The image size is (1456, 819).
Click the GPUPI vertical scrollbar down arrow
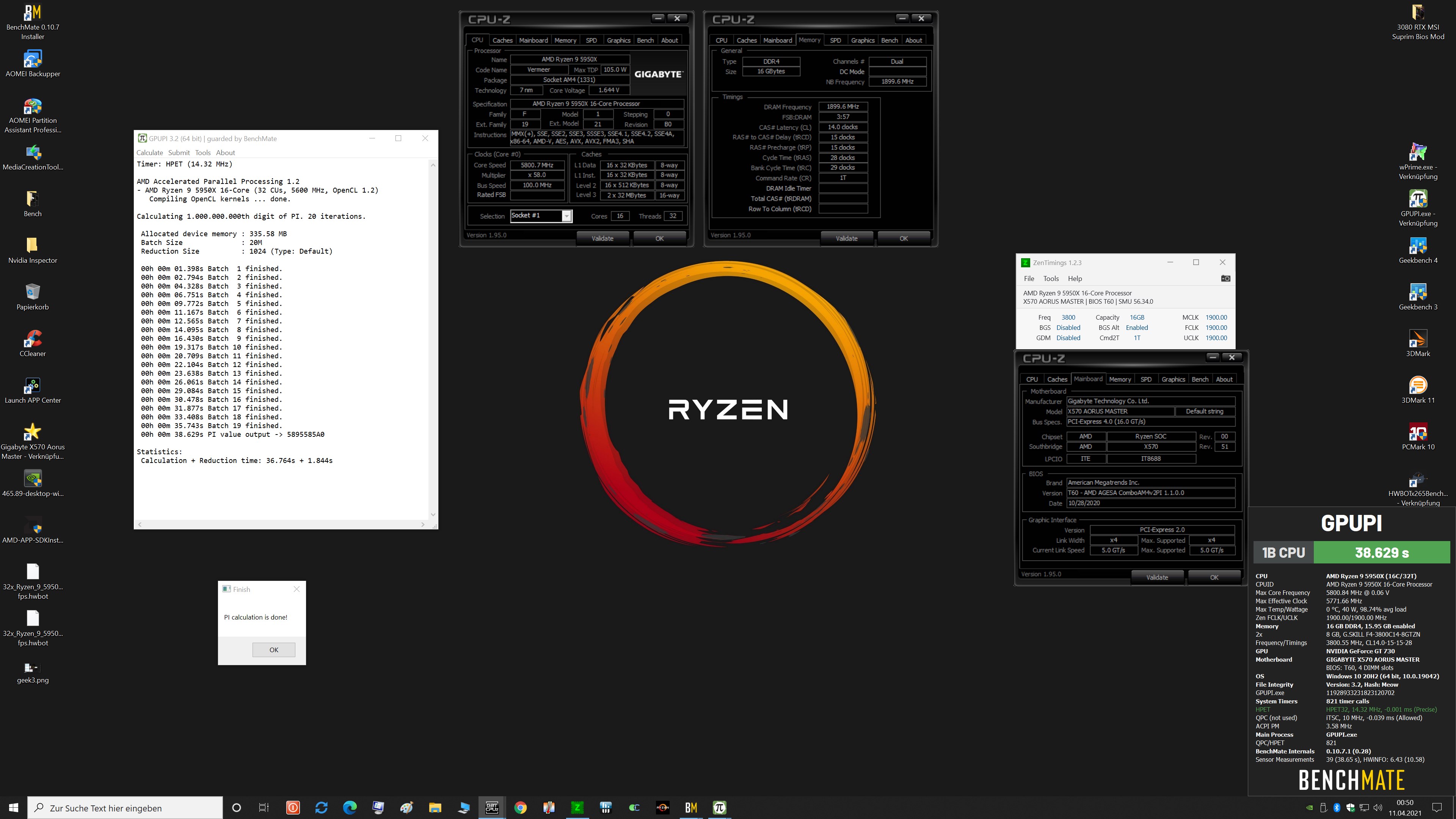coord(433,515)
